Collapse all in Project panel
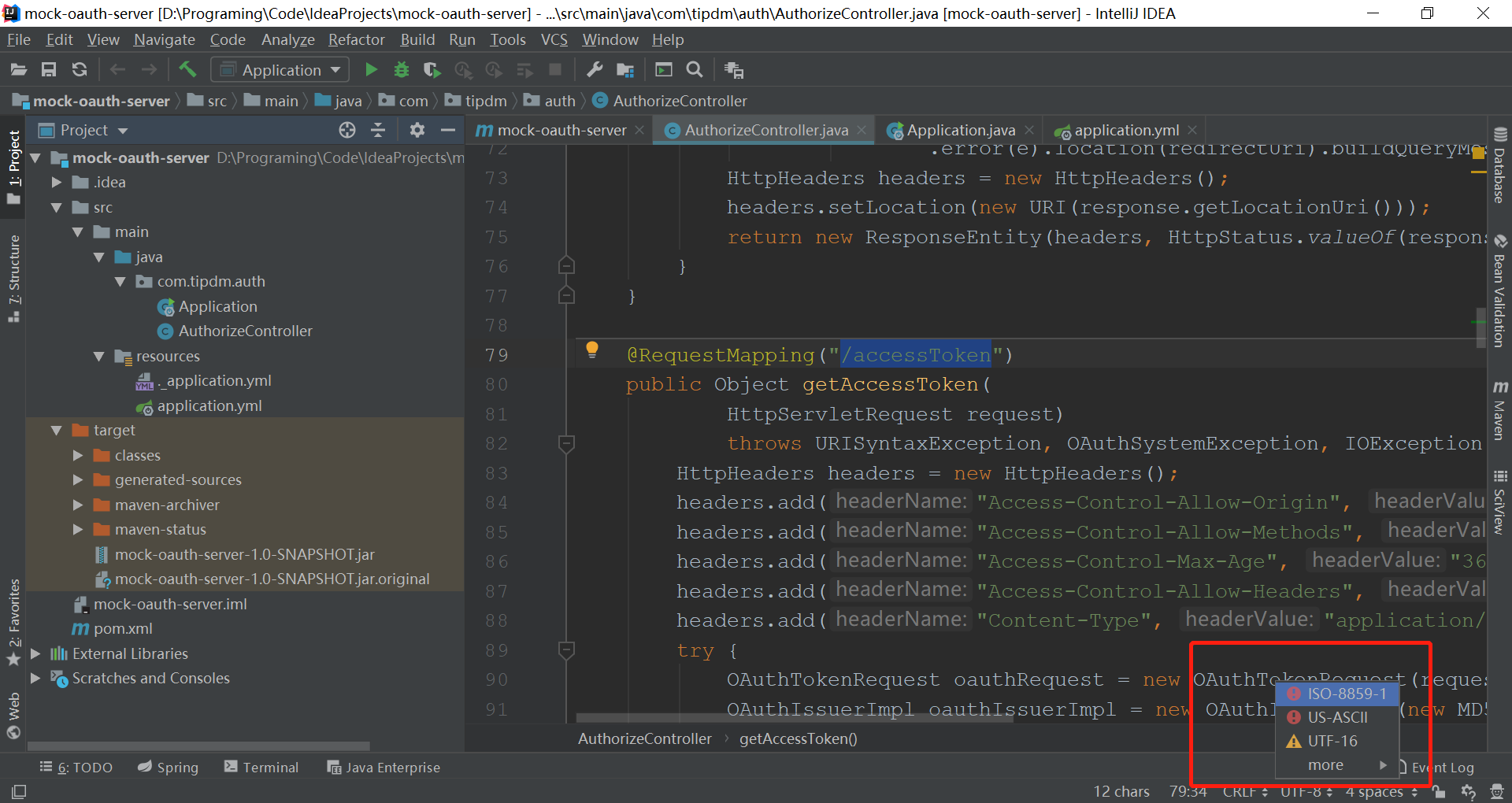Screen dimensions: 1512x803 click(x=378, y=130)
